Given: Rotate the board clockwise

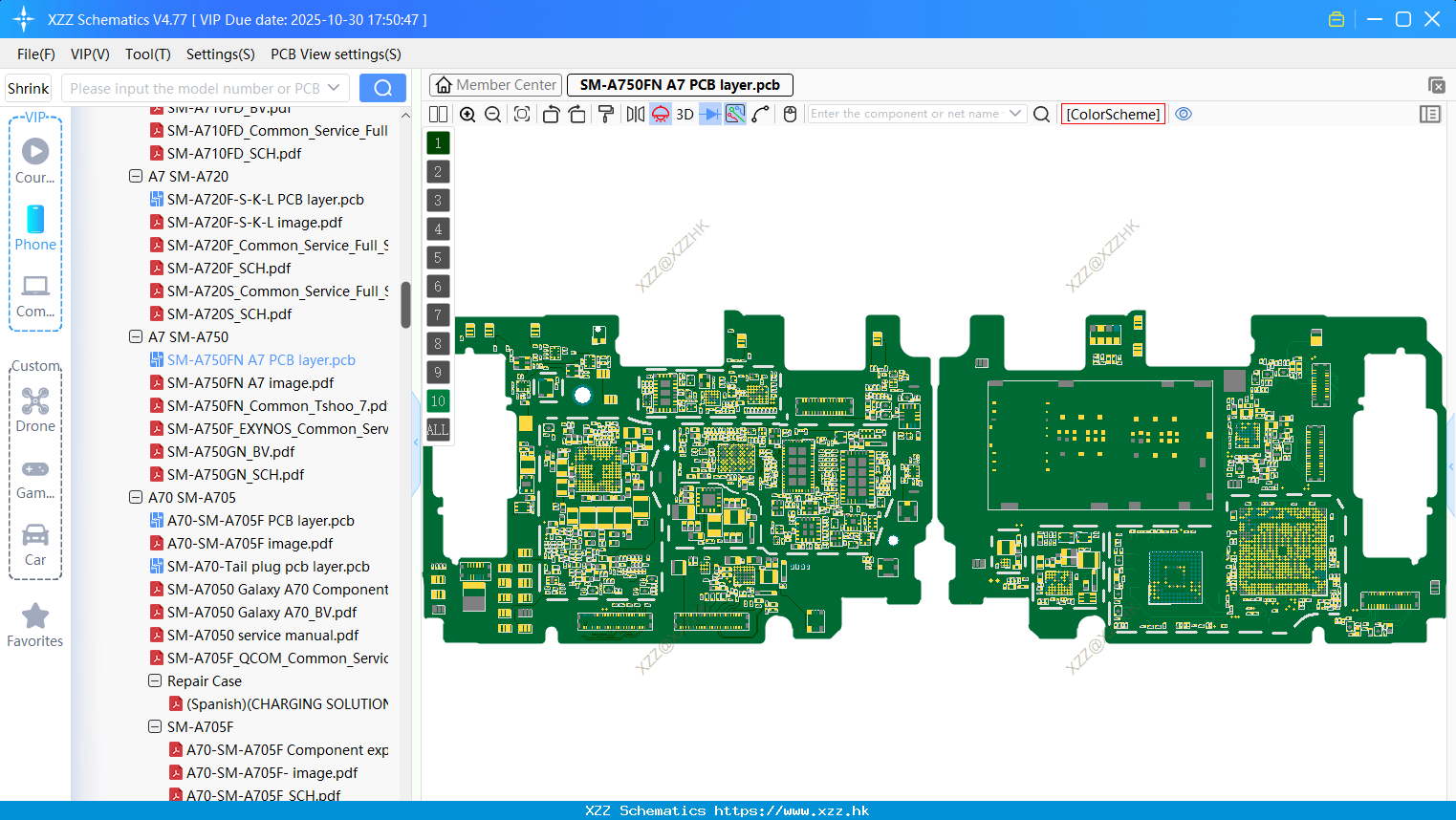Looking at the screenshot, I should pos(576,114).
